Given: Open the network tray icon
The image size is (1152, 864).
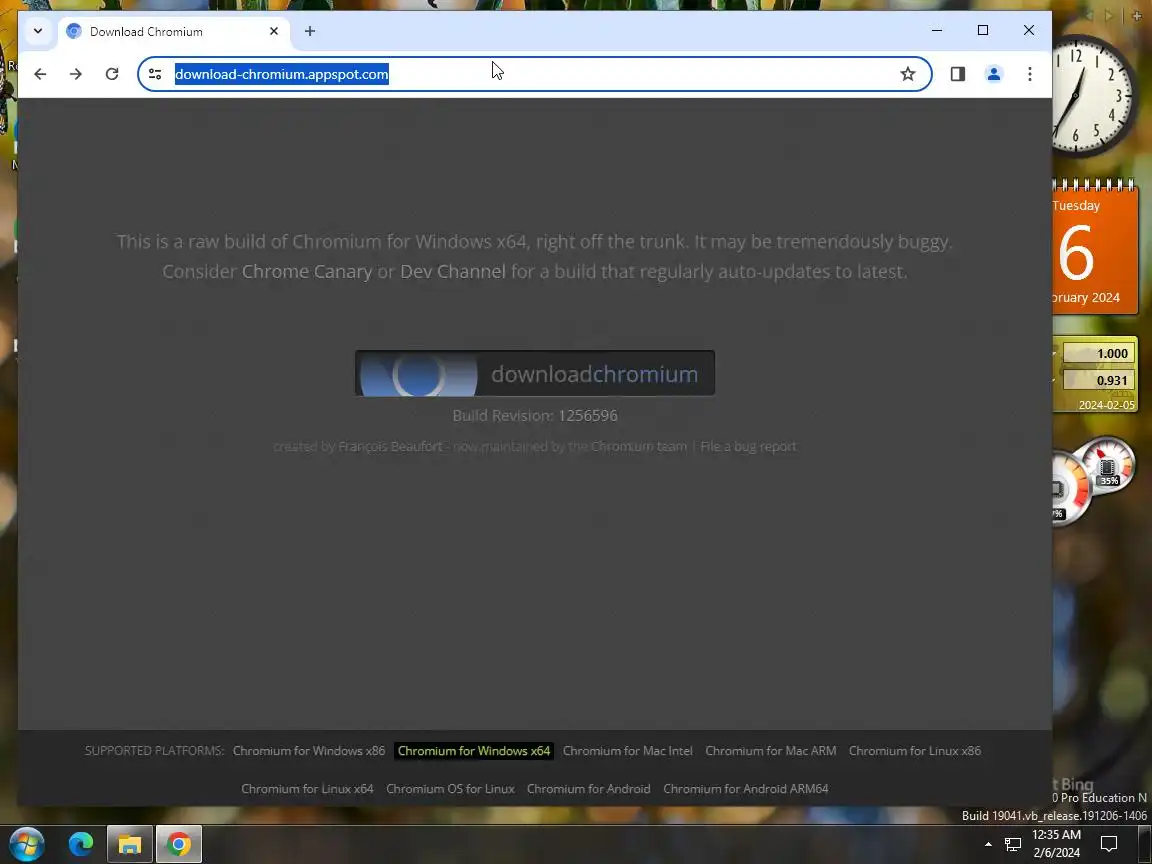Looking at the screenshot, I should 1013,844.
